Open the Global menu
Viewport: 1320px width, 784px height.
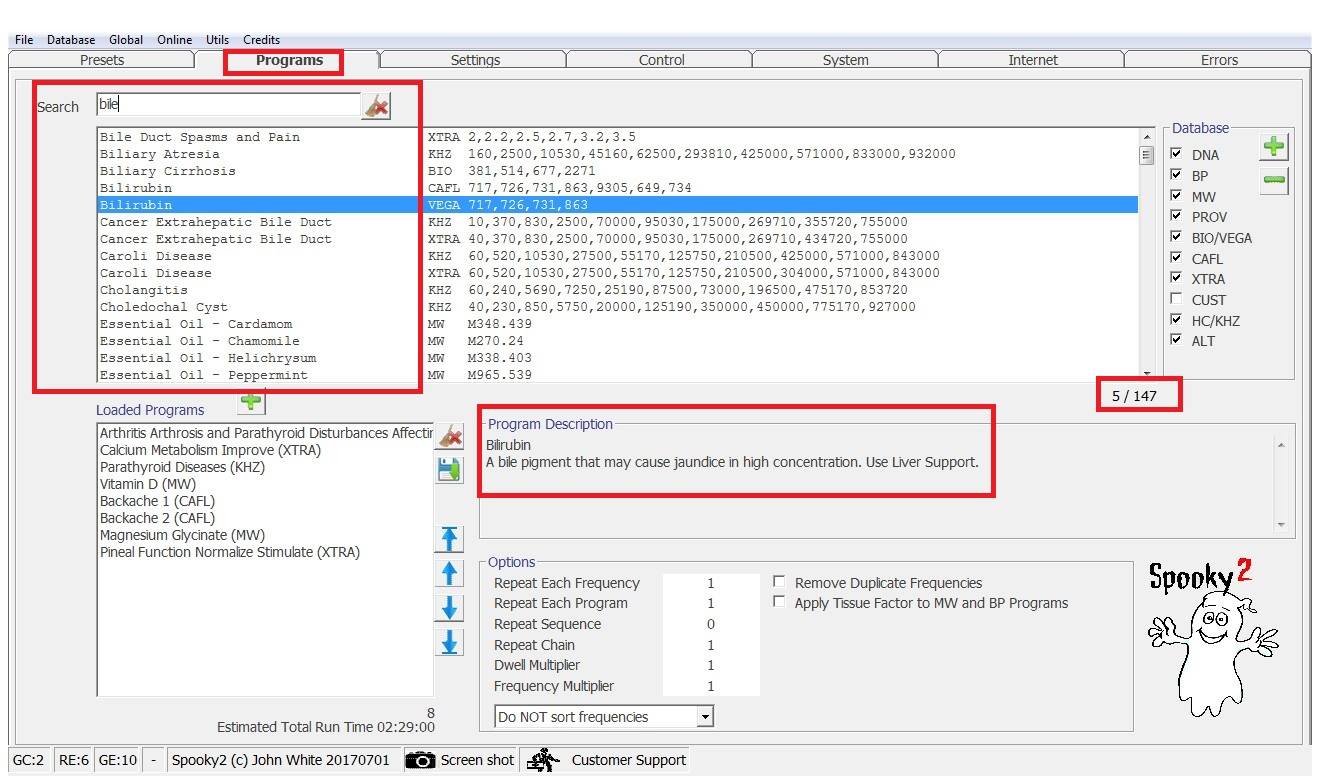tap(126, 40)
